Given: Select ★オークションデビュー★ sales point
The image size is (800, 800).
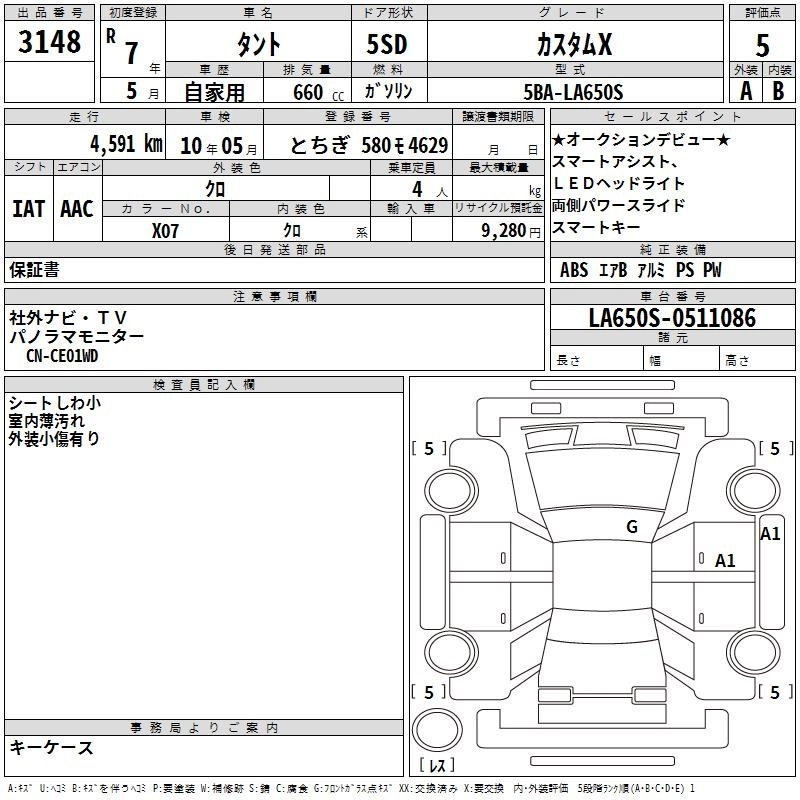Looking at the screenshot, I should click(x=641, y=140).
